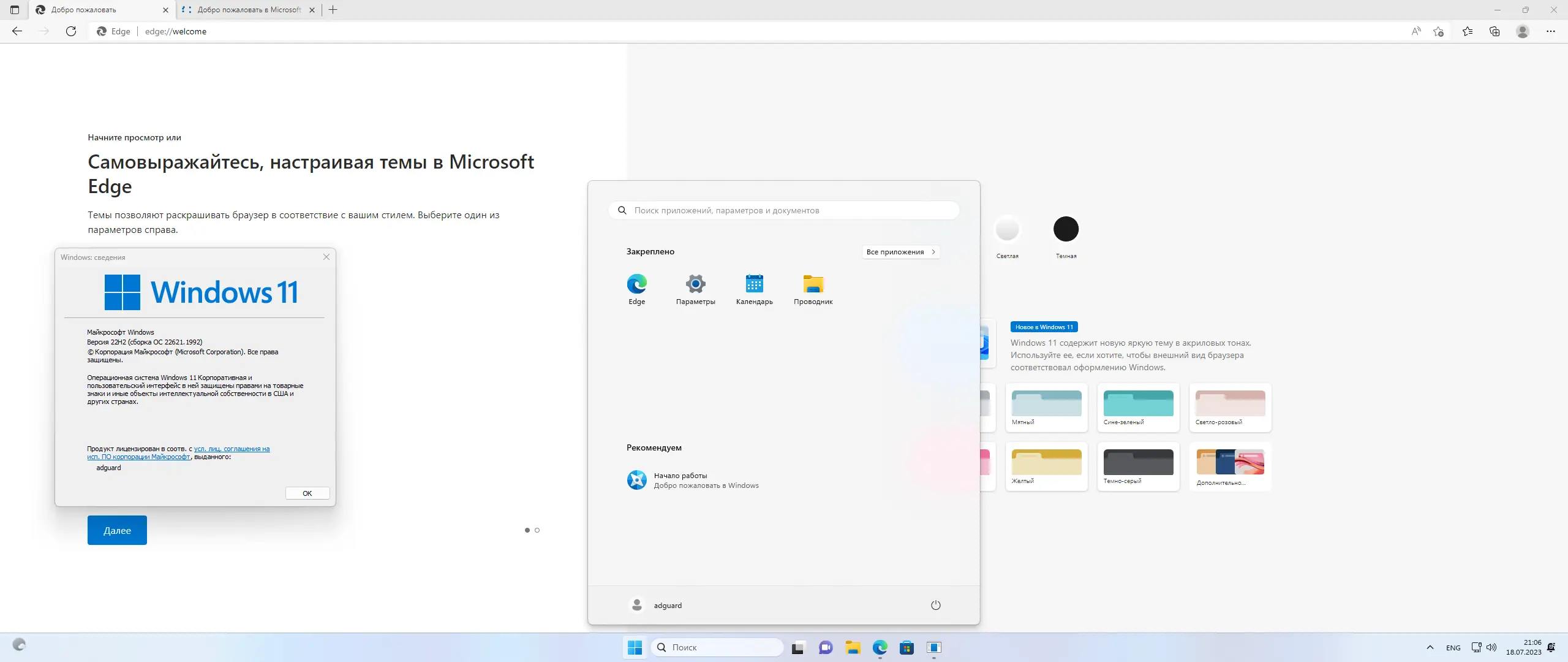Click the power button in the Start menu
1568x662 pixels.
(935, 605)
